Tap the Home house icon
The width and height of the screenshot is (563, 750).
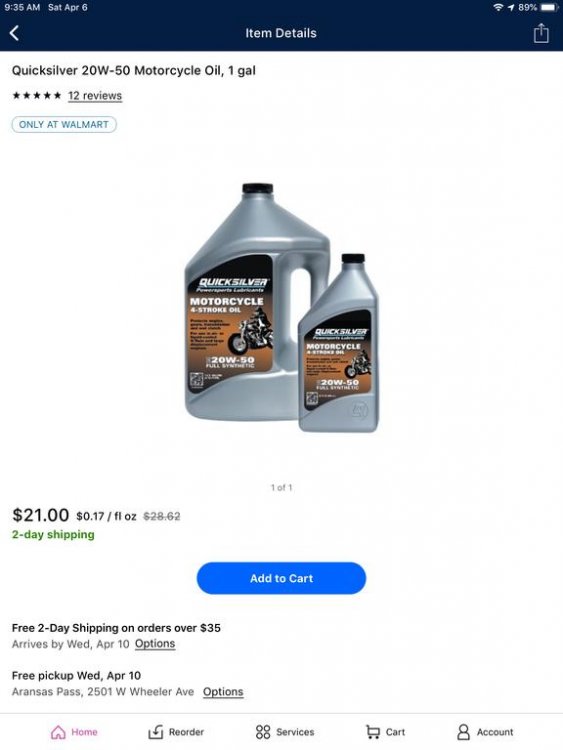[x=58, y=732]
